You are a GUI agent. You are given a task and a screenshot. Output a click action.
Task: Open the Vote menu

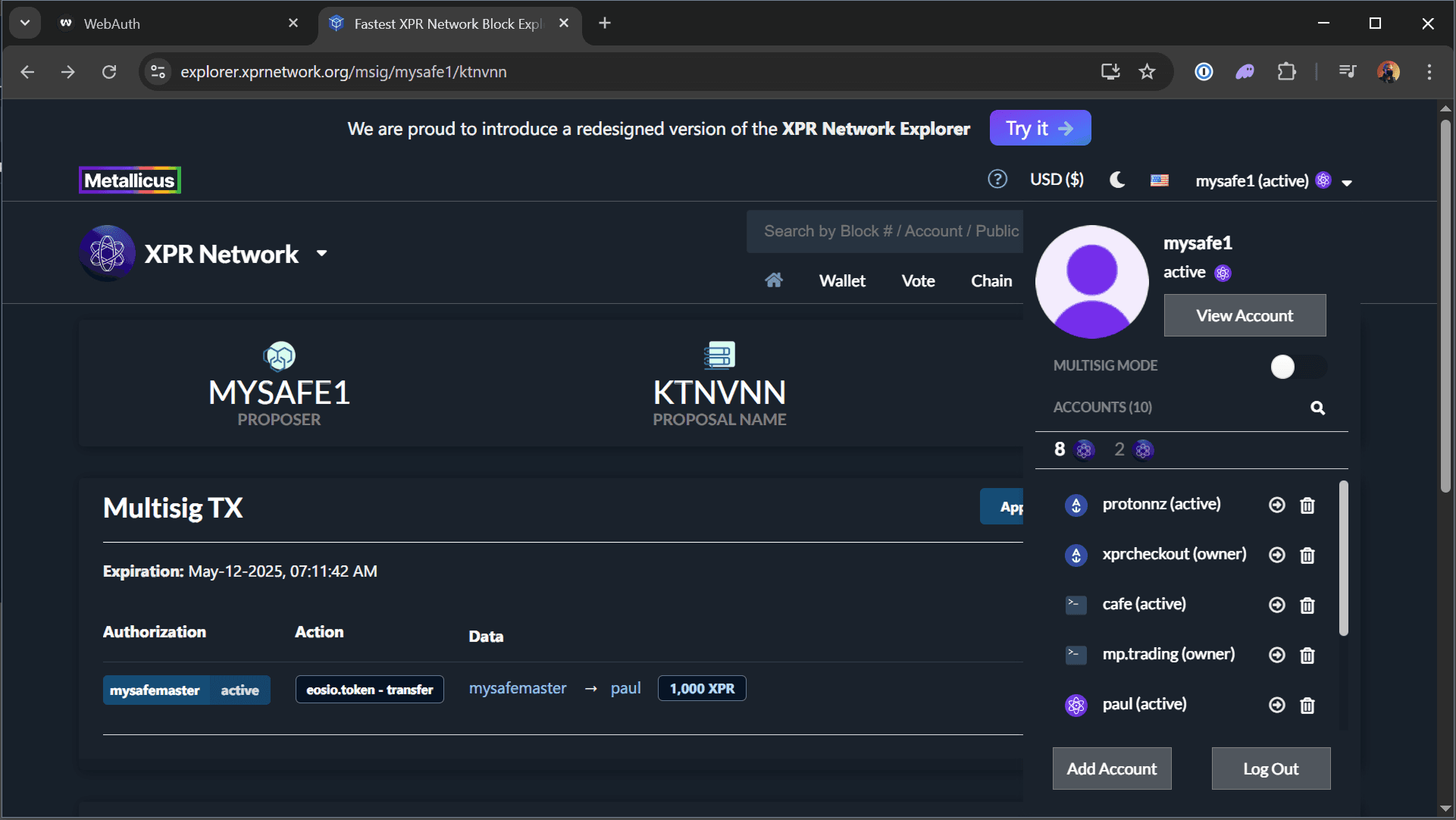click(918, 280)
